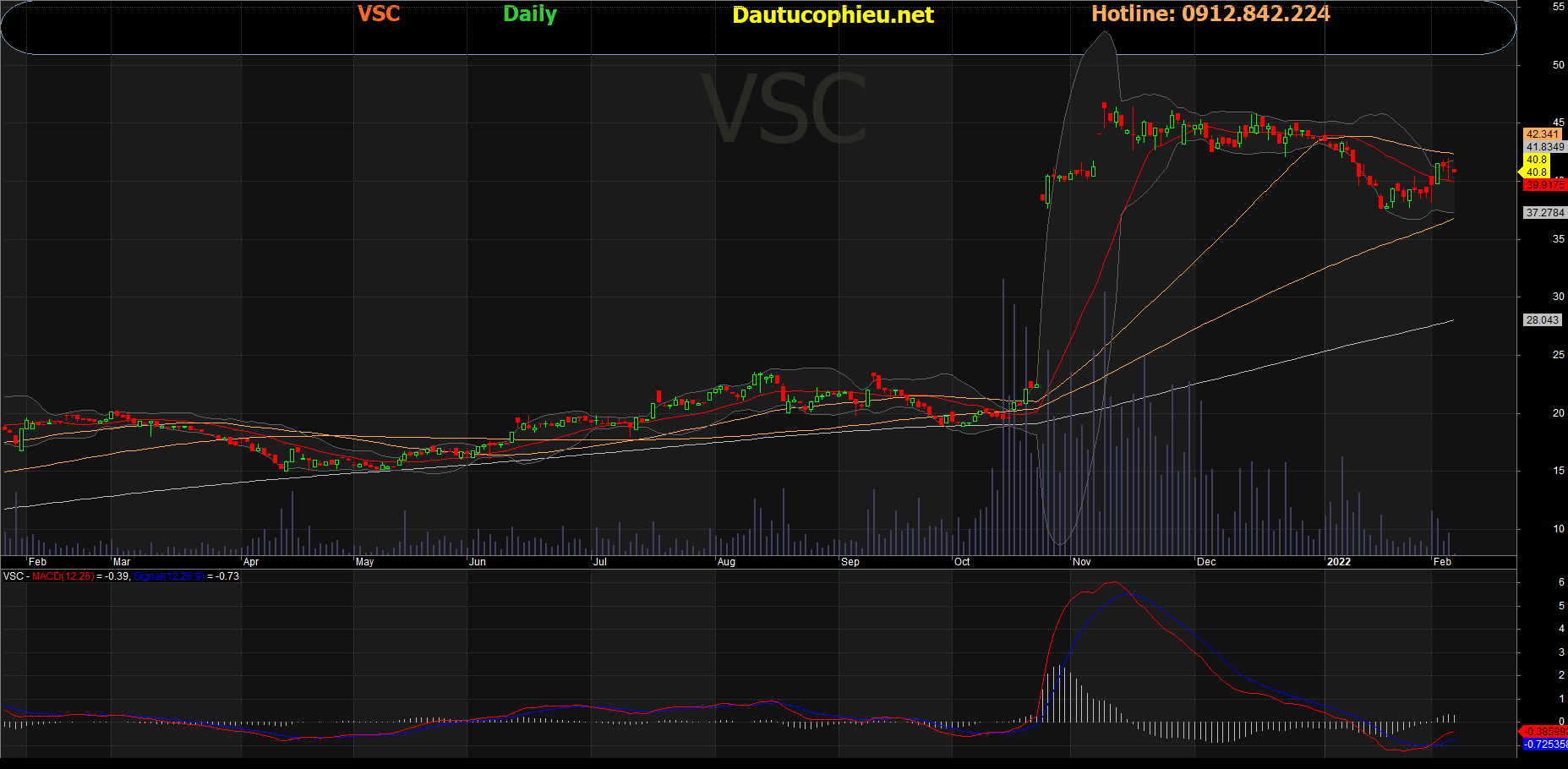Select the Nov marker on time axis
The width and height of the screenshot is (1568, 769).
pyautogui.click(x=1081, y=562)
